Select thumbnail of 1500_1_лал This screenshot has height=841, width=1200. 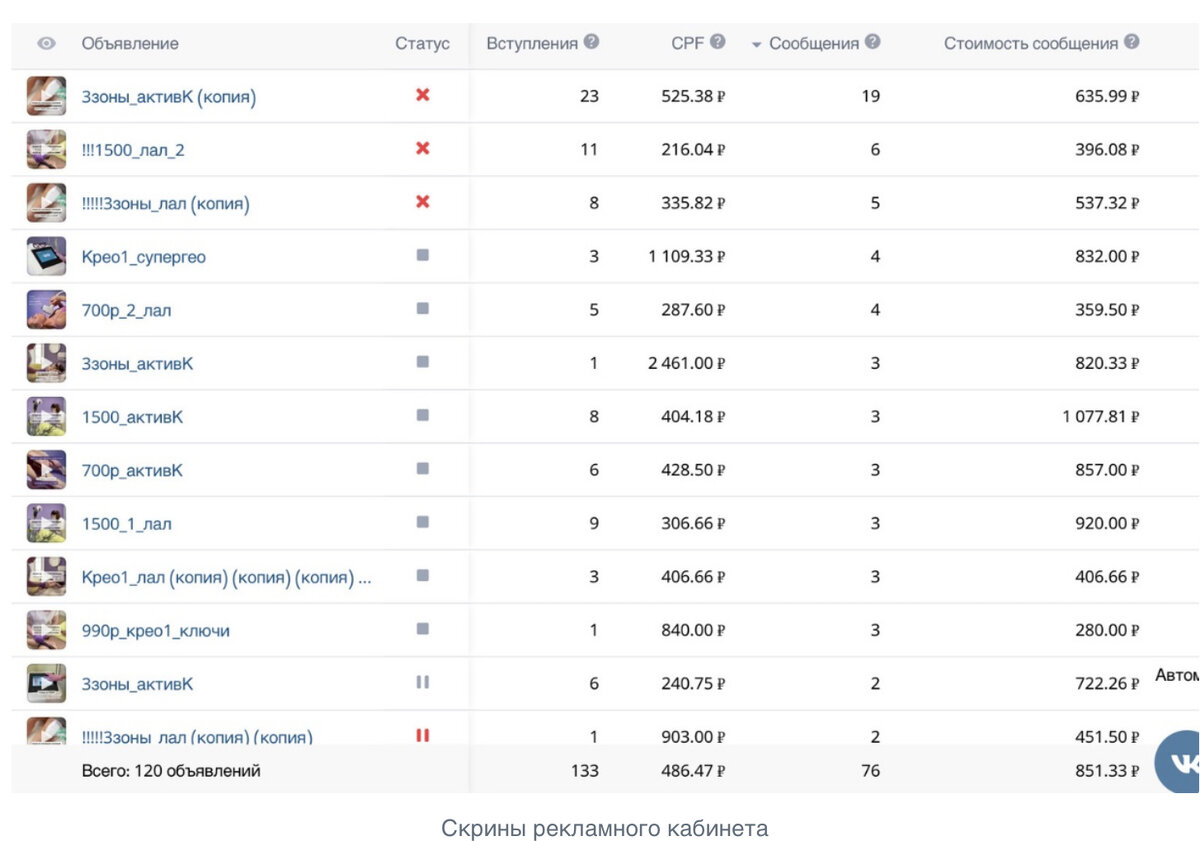[46, 523]
